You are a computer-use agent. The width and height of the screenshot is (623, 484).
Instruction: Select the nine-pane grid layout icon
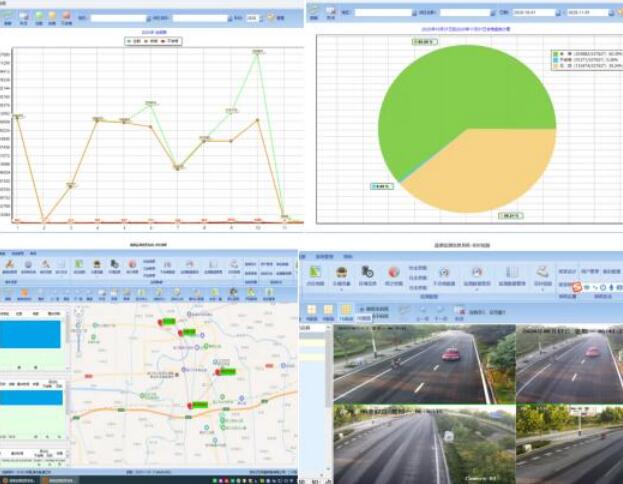tap(345, 309)
